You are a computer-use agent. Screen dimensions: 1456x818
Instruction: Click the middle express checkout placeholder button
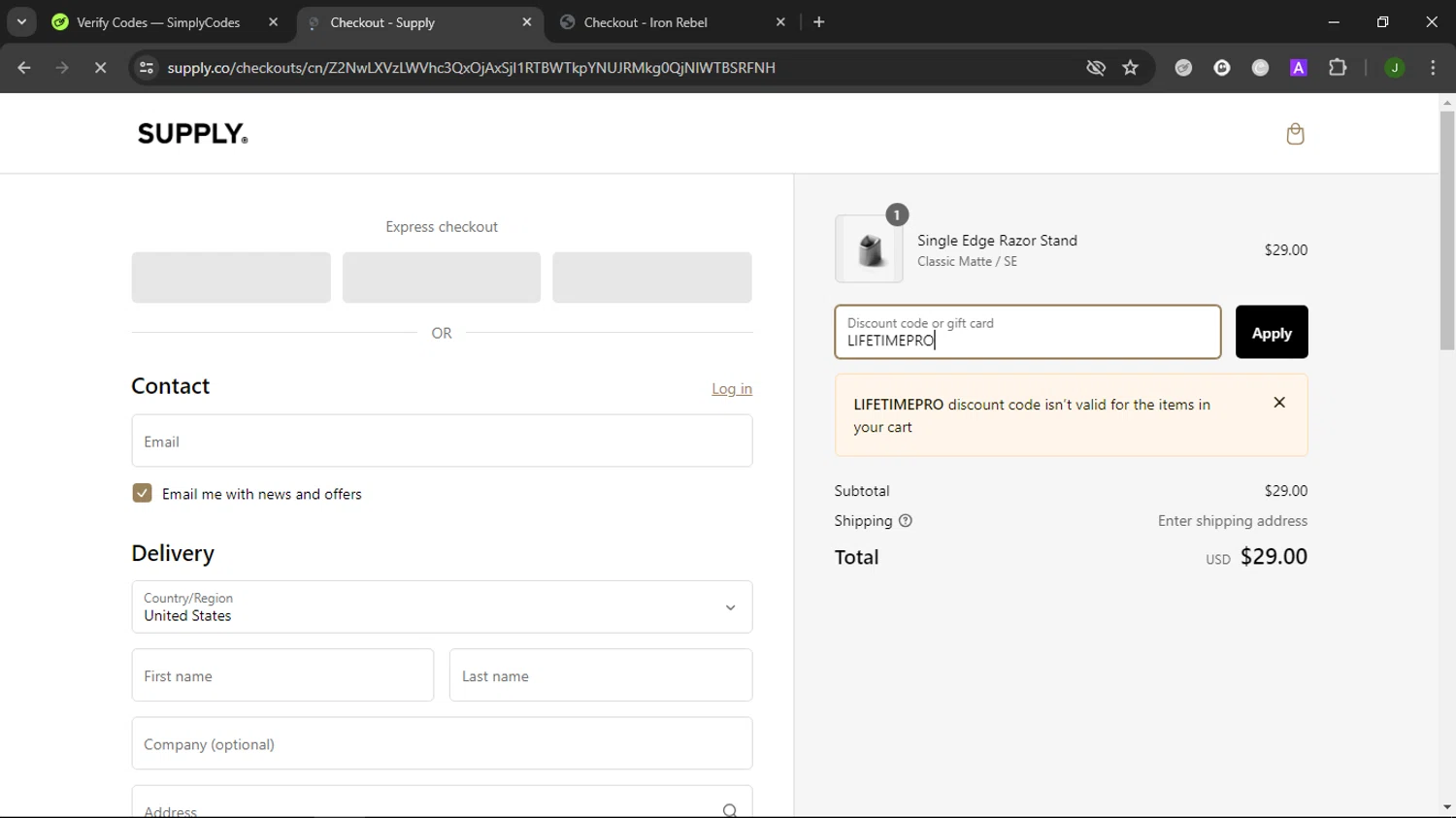[x=442, y=278]
